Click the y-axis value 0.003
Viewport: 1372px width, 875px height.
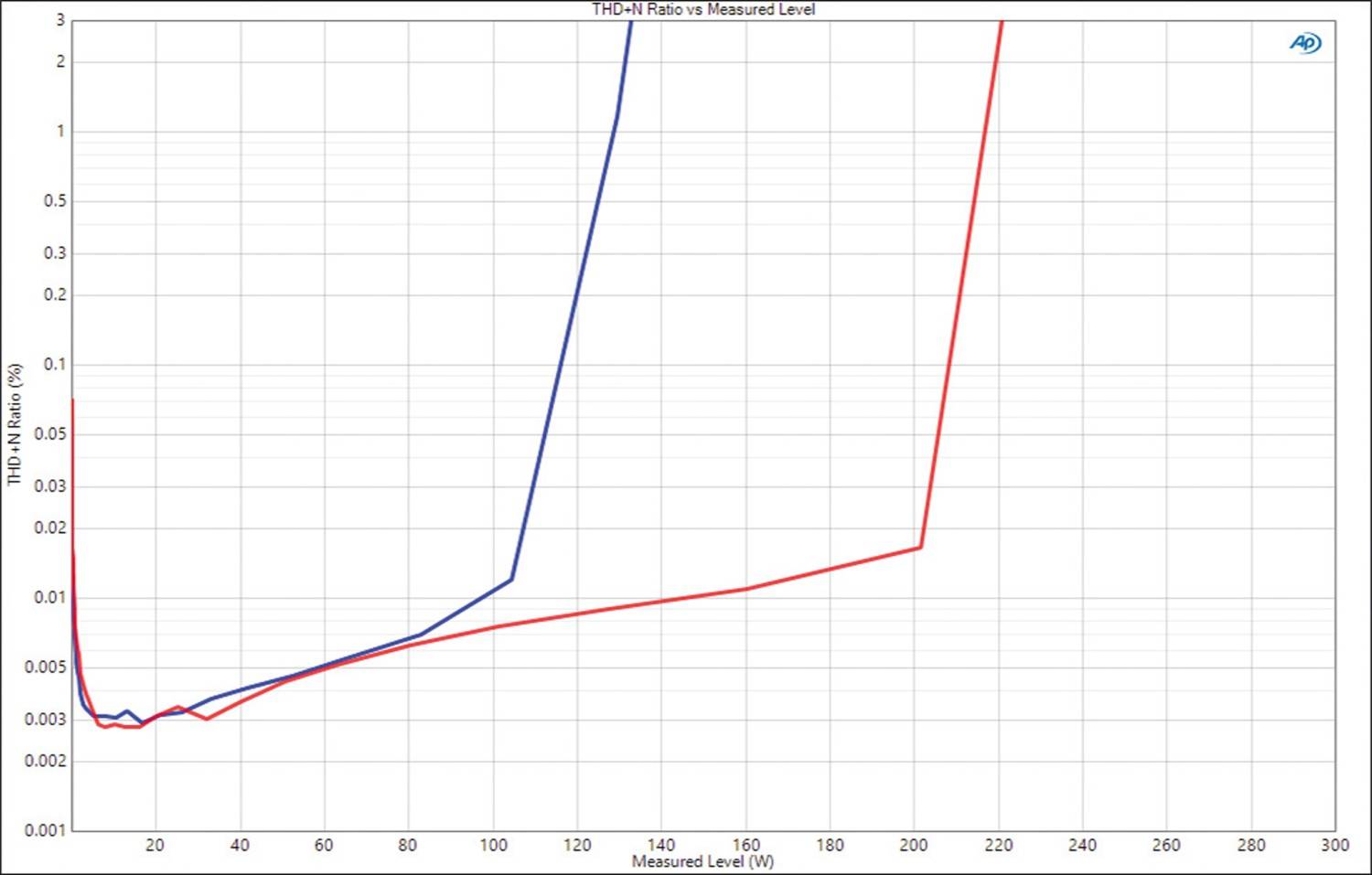[47, 720]
